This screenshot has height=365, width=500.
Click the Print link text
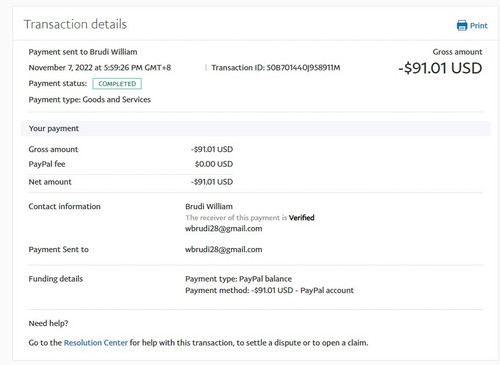[x=479, y=26]
